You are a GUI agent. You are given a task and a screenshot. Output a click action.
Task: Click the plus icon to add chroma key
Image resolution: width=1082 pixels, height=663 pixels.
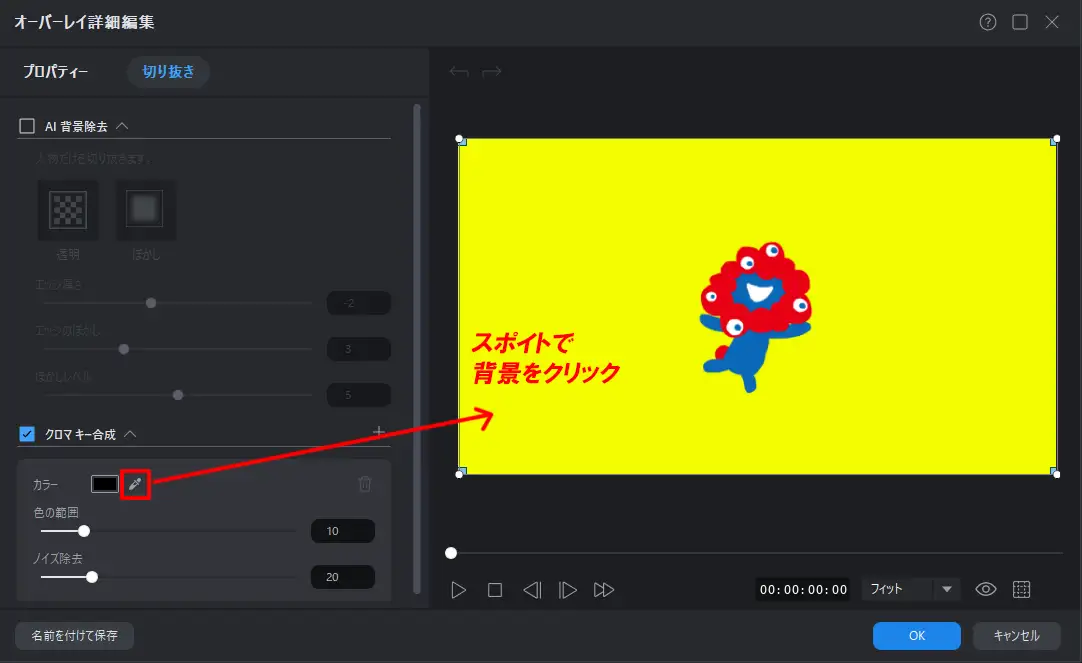point(379,432)
